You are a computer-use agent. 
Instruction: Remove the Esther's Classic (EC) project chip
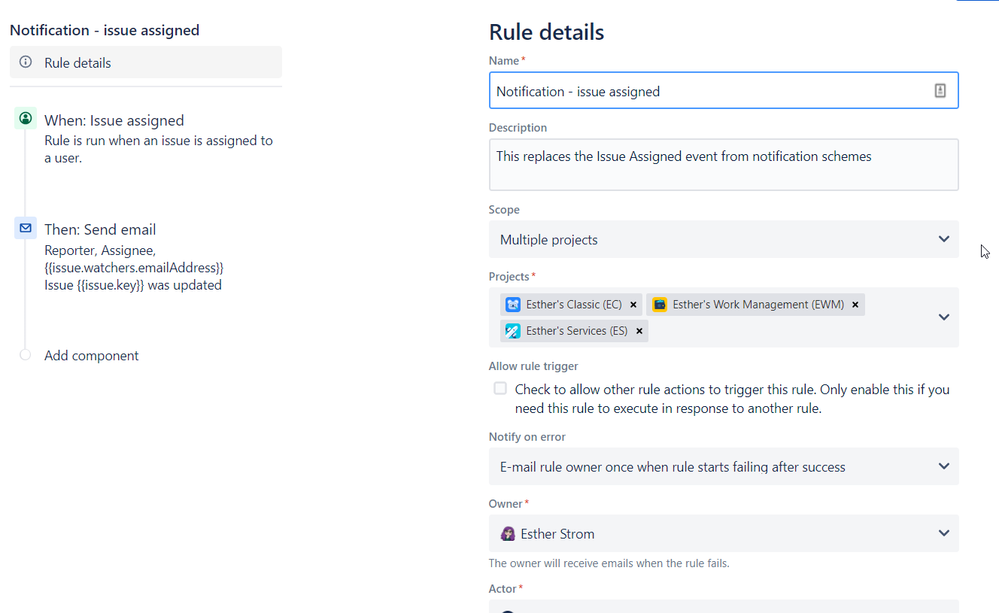coord(634,304)
